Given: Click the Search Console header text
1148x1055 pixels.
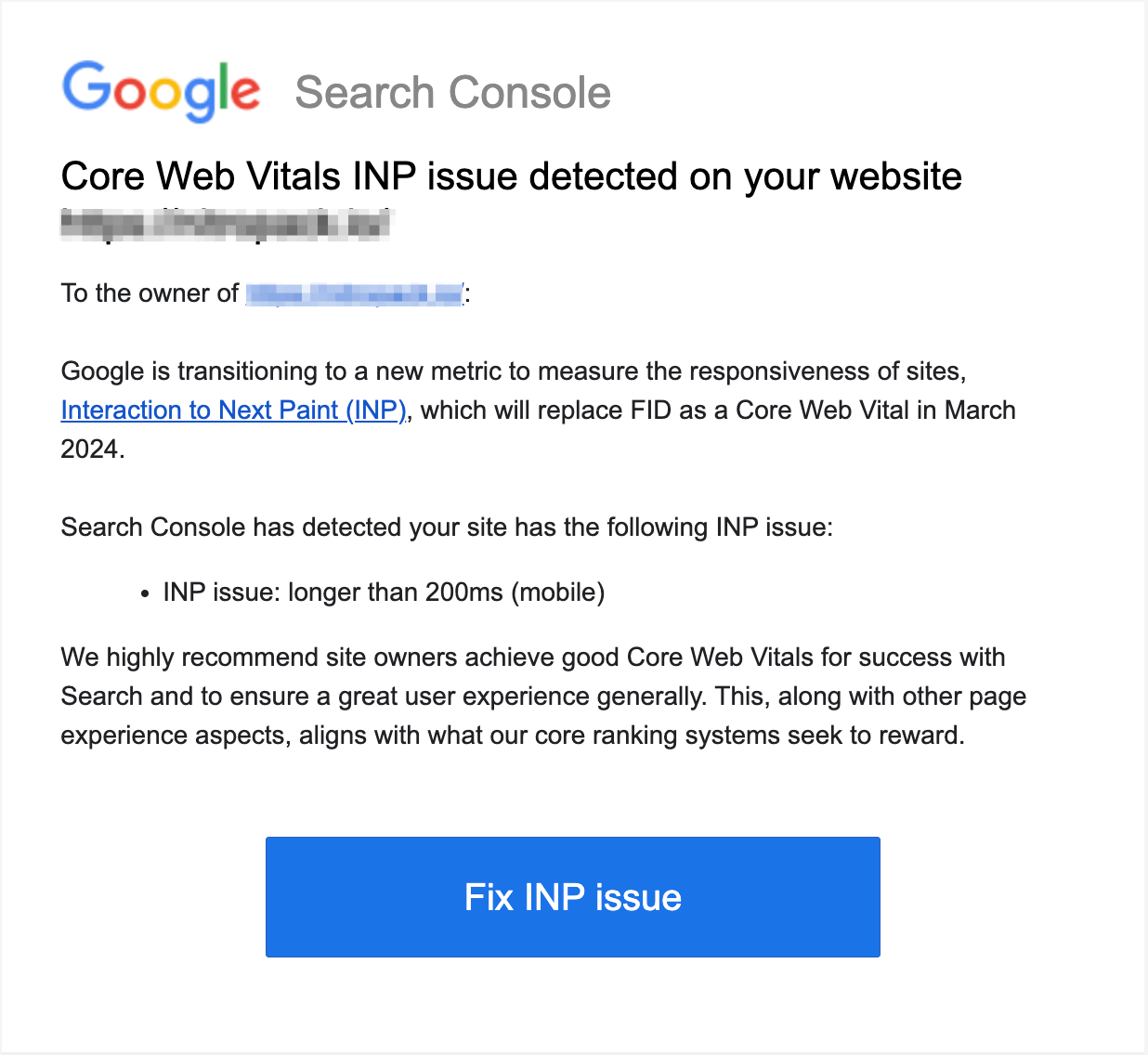Looking at the screenshot, I should click(452, 92).
